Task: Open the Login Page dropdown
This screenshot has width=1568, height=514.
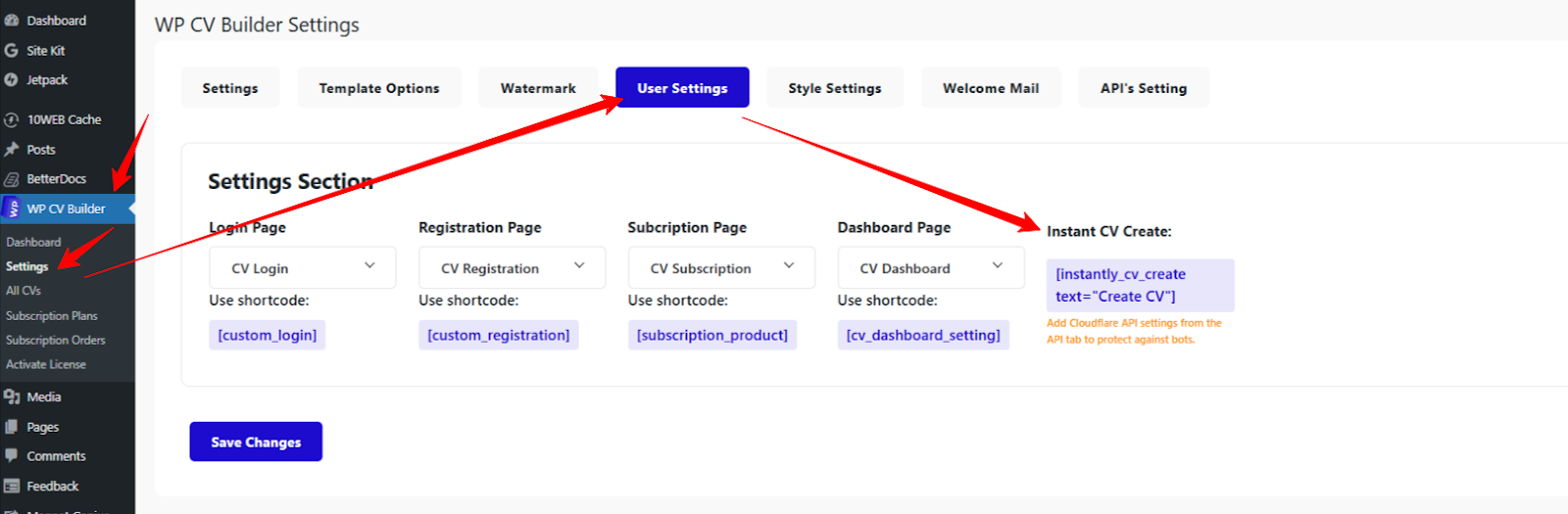Action: click(x=302, y=267)
